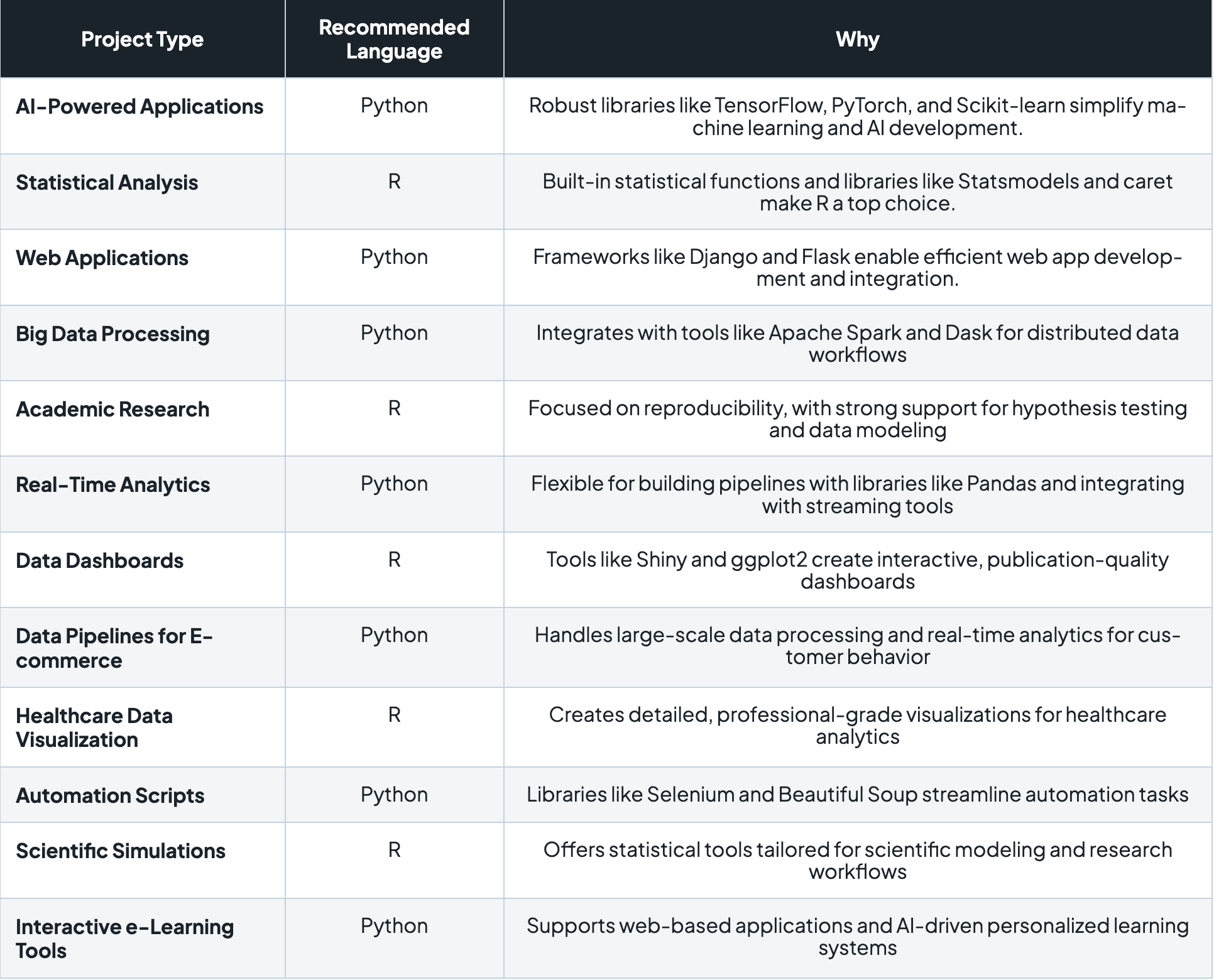Click the Real-Time Analytics cell
Image resolution: width=1214 pixels, height=980 pixels.
click(112, 485)
